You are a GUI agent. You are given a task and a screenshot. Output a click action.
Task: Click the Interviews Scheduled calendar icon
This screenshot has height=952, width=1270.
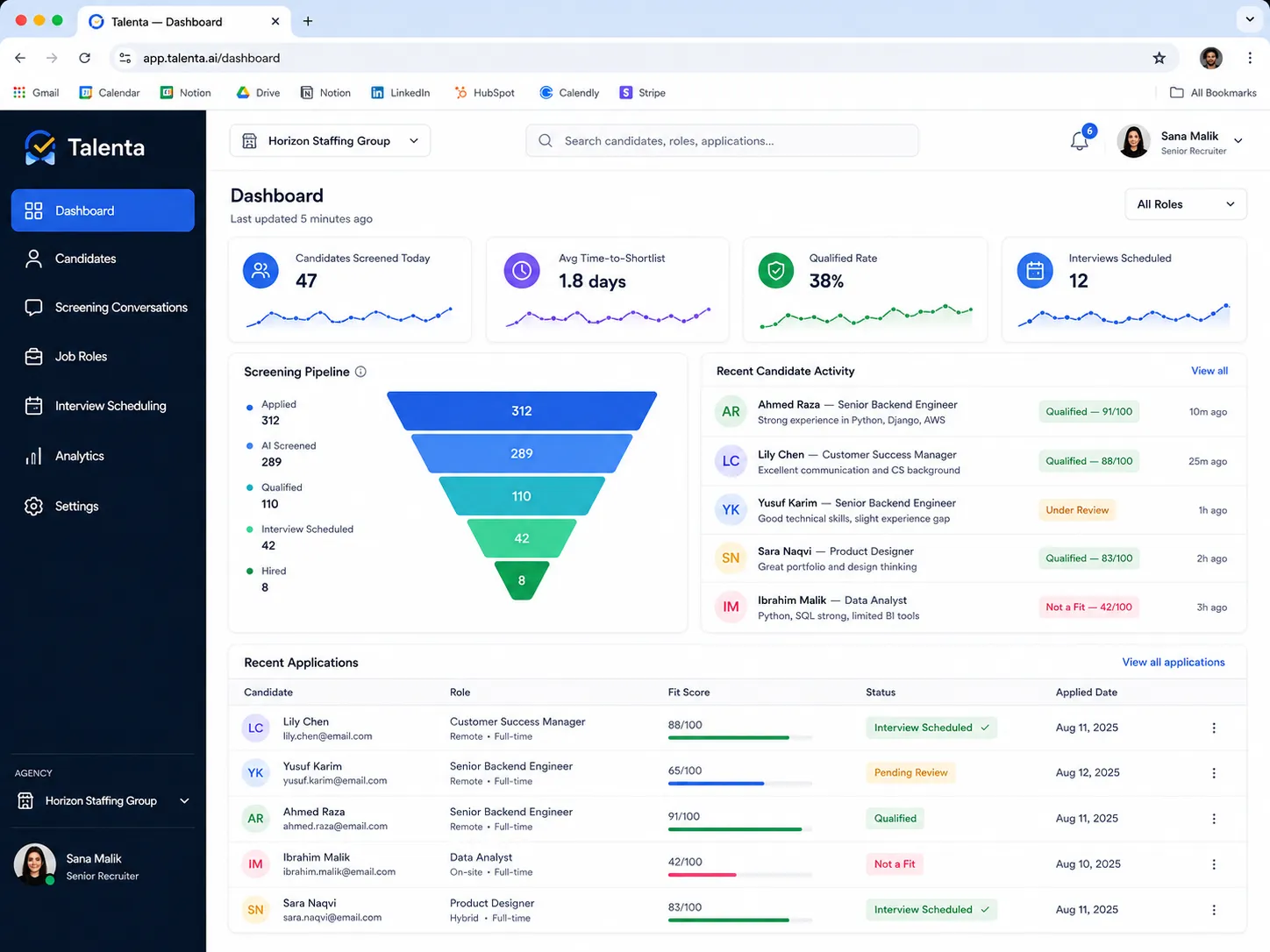(1035, 271)
